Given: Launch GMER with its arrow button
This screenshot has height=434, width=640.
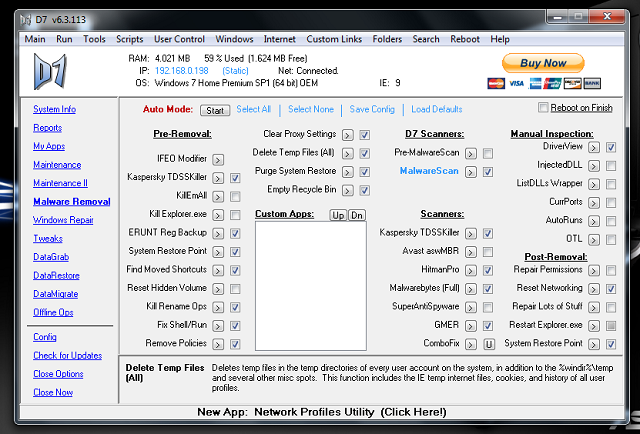Looking at the screenshot, I should click(471, 326).
